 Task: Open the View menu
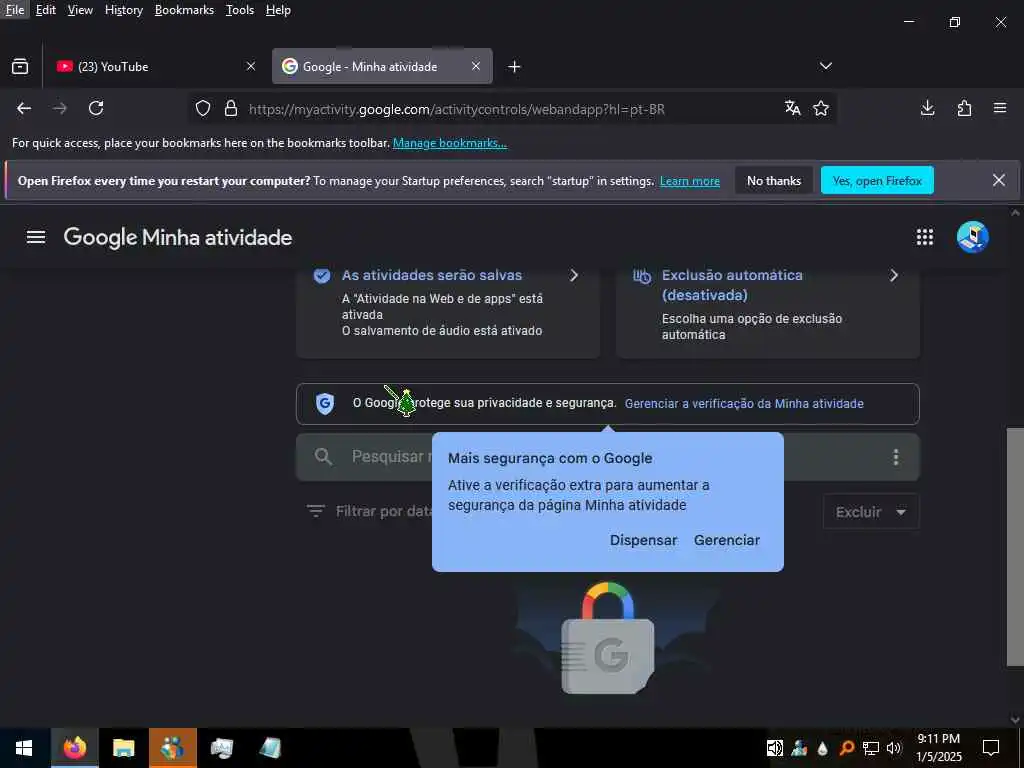click(80, 10)
